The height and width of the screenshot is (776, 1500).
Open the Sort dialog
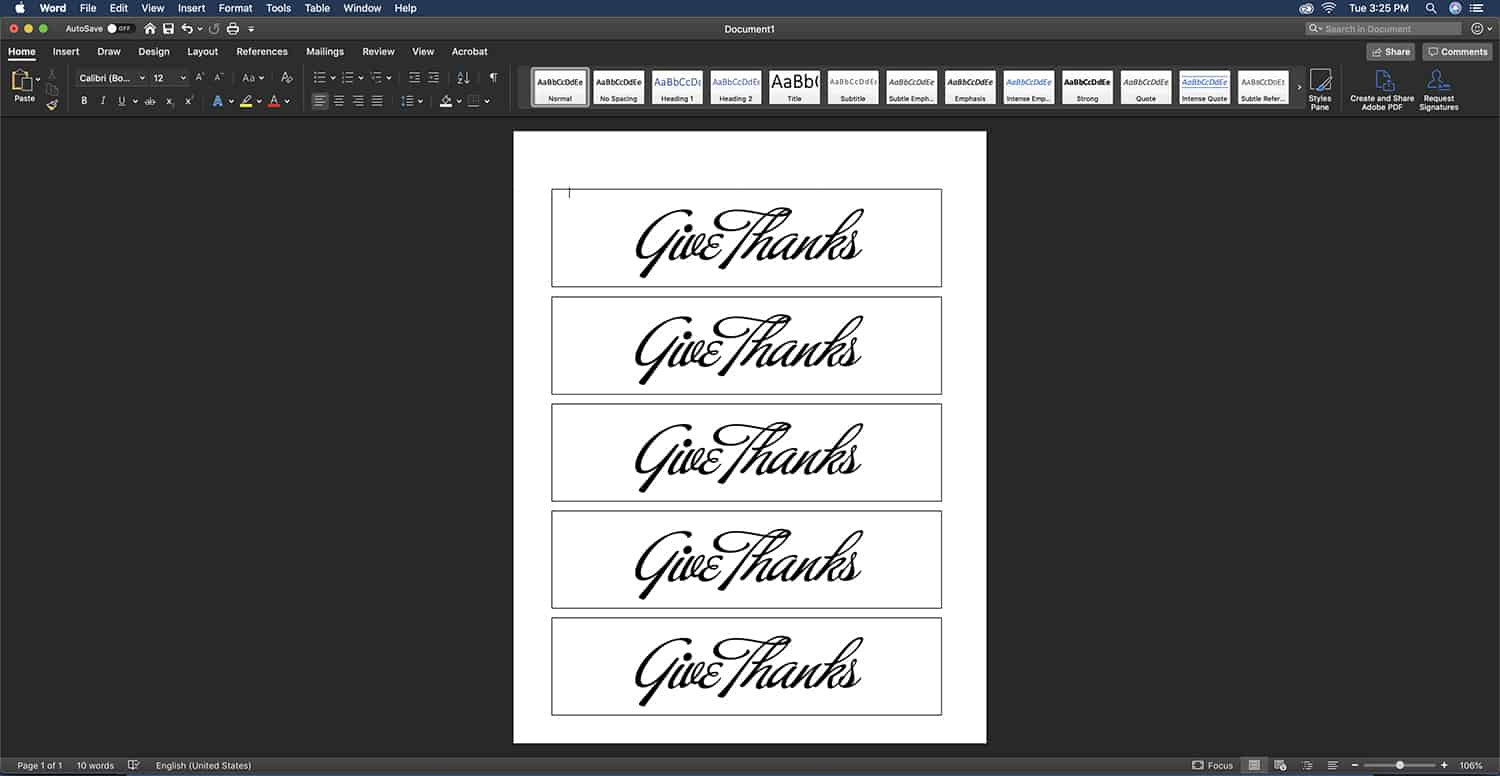click(x=463, y=77)
